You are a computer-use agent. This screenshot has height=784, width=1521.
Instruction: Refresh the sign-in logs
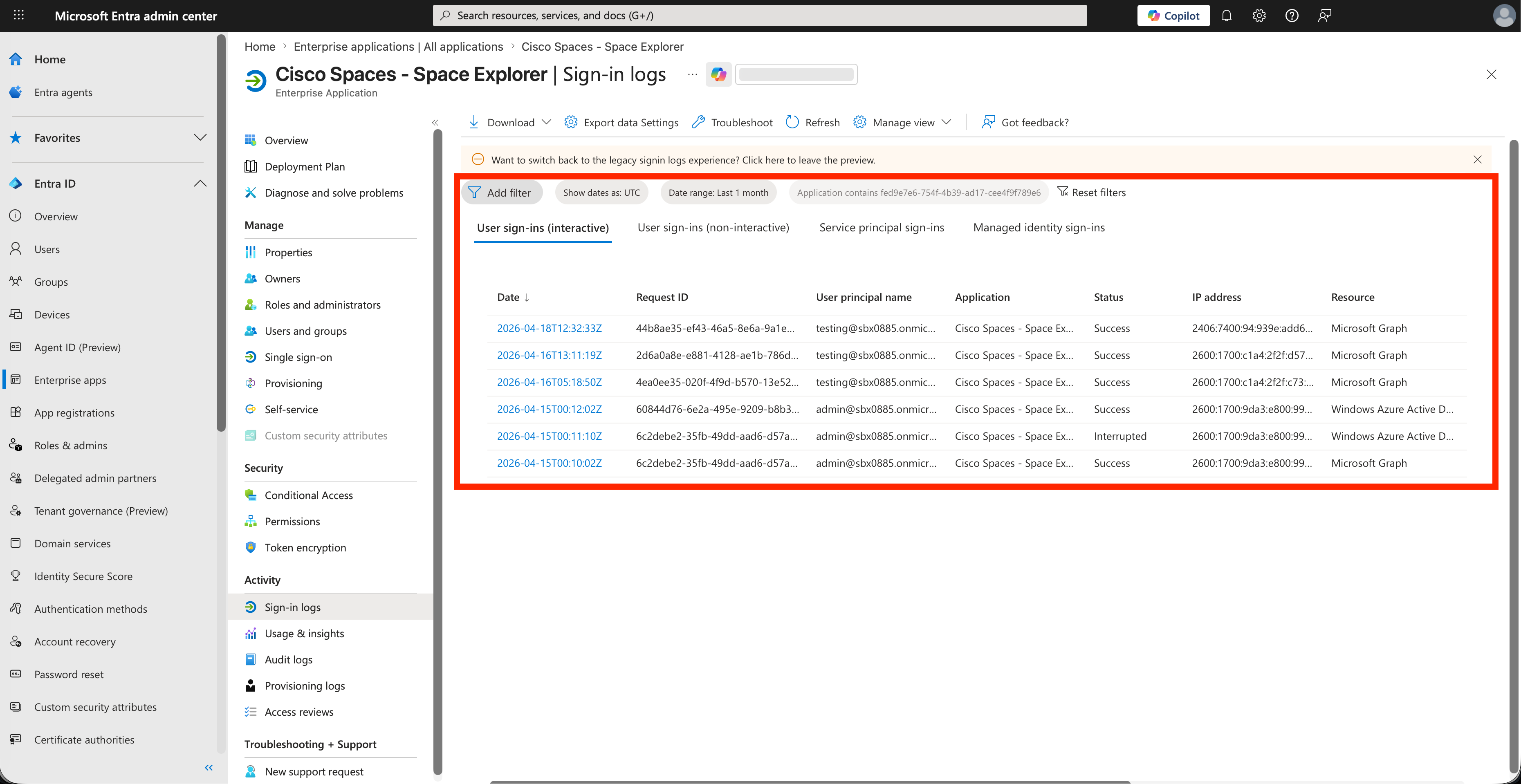pyautogui.click(x=812, y=122)
